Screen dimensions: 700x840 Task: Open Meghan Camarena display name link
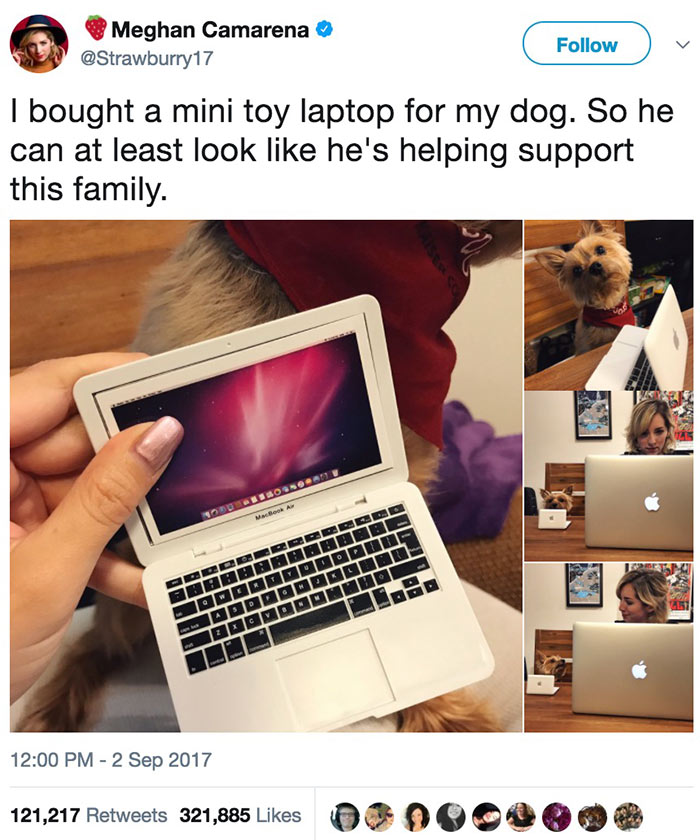click(210, 30)
